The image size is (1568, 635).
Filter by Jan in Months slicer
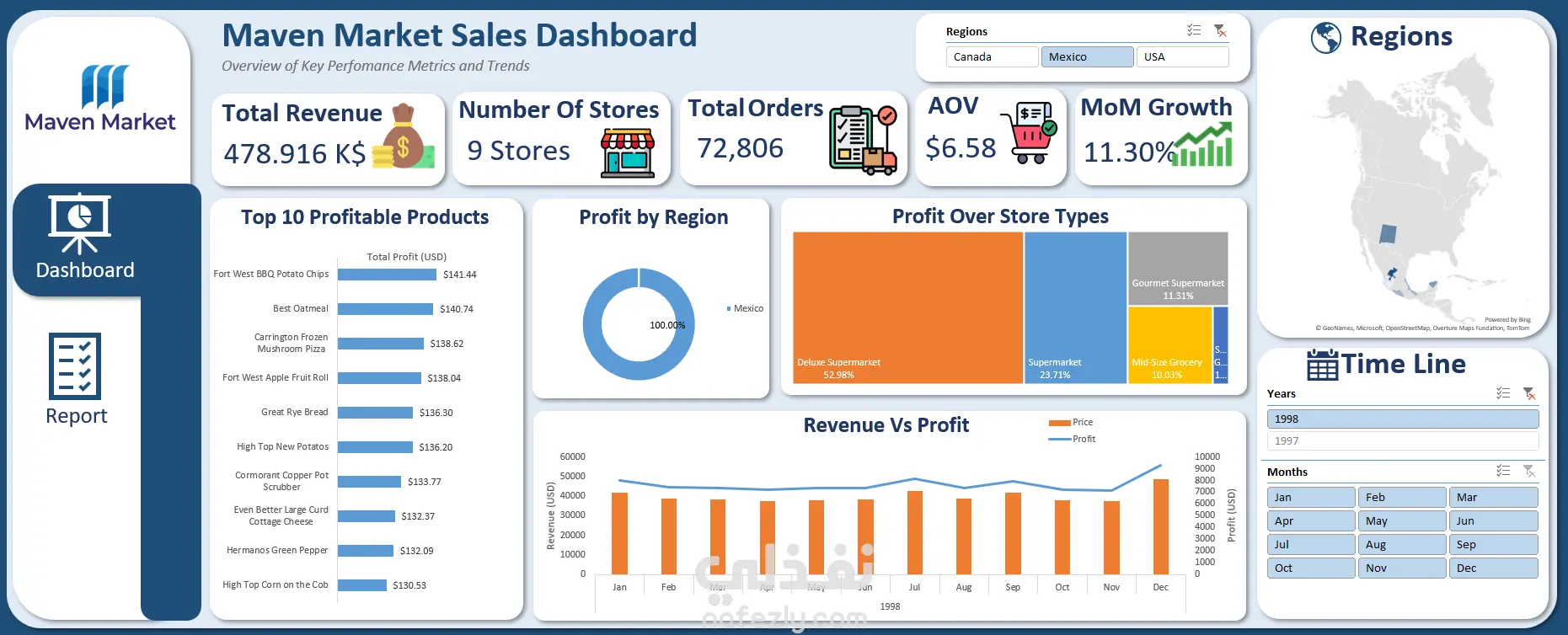[x=1311, y=497]
